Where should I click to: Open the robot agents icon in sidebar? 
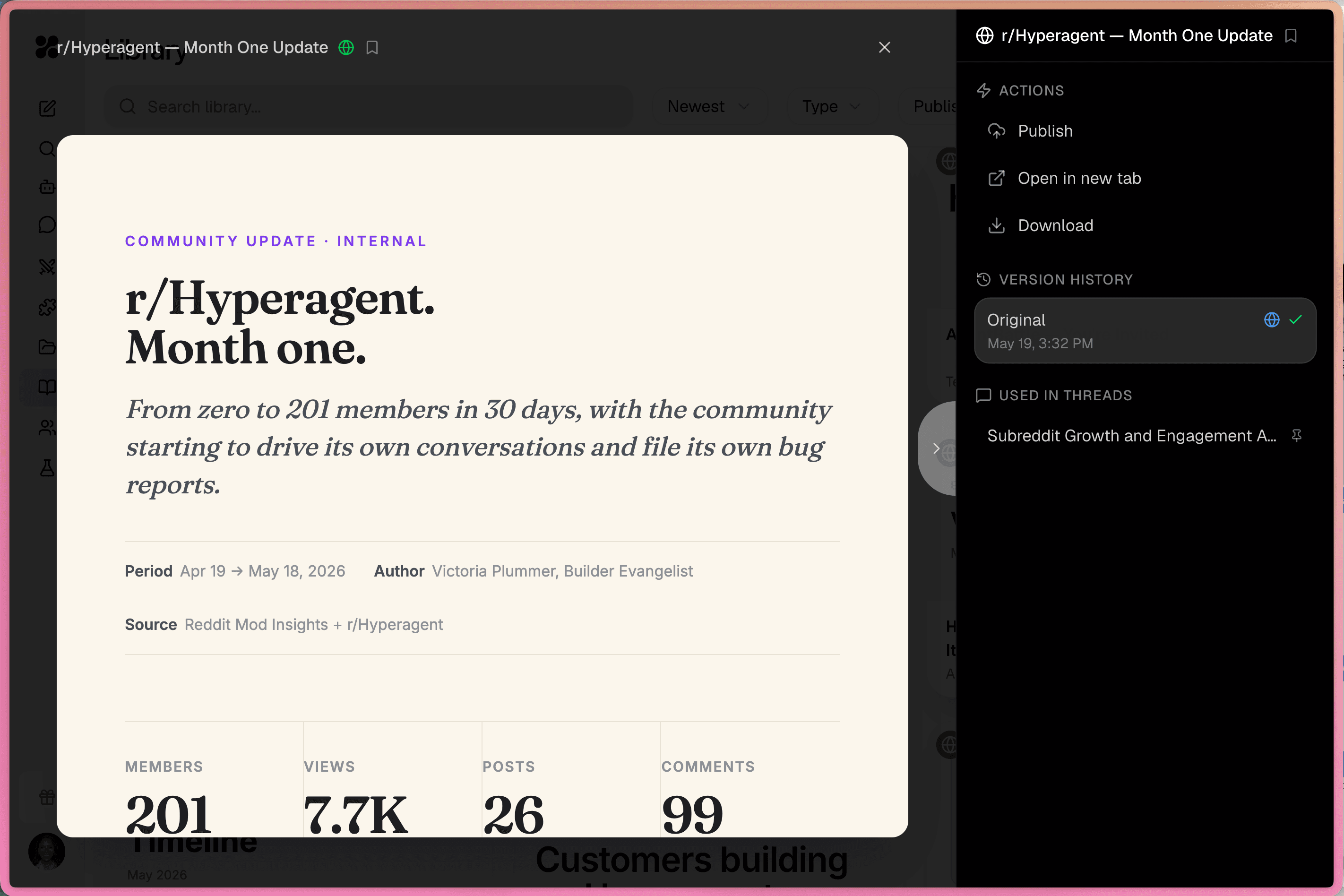47,187
